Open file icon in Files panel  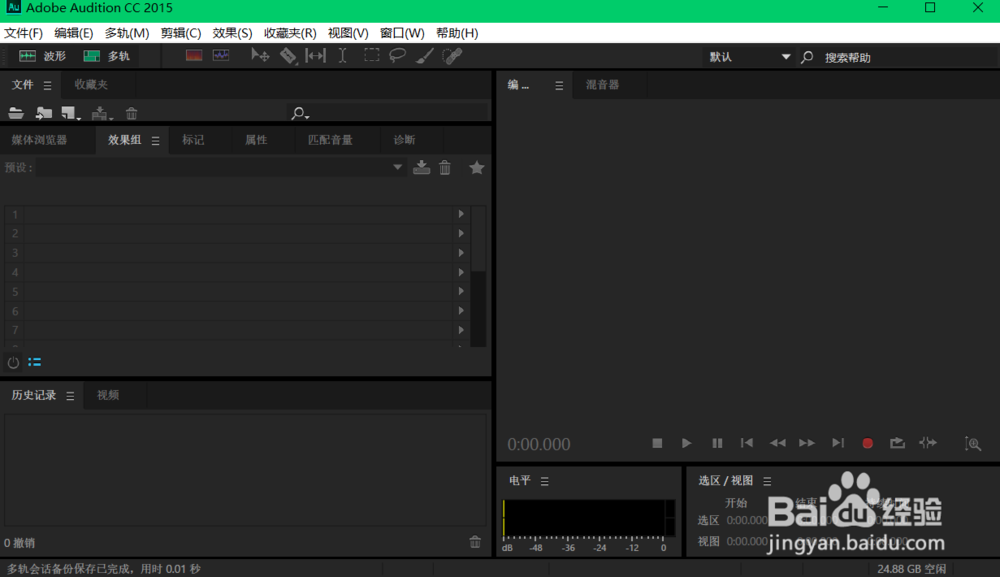(x=16, y=113)
